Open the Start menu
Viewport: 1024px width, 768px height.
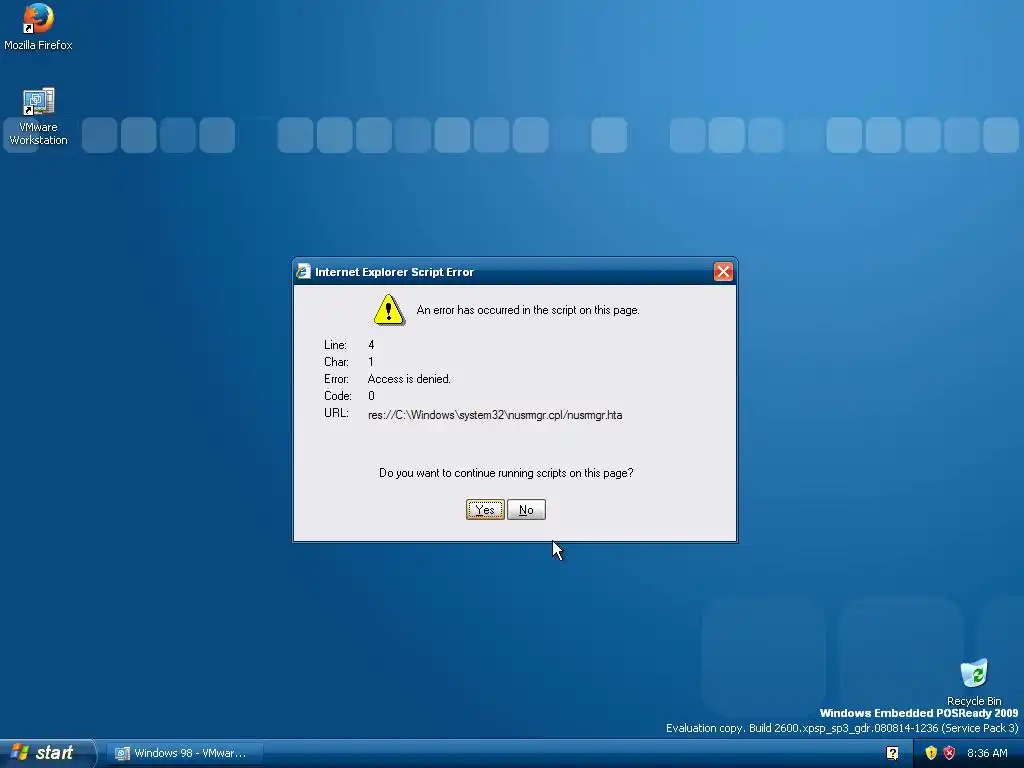tap(47, 753)
